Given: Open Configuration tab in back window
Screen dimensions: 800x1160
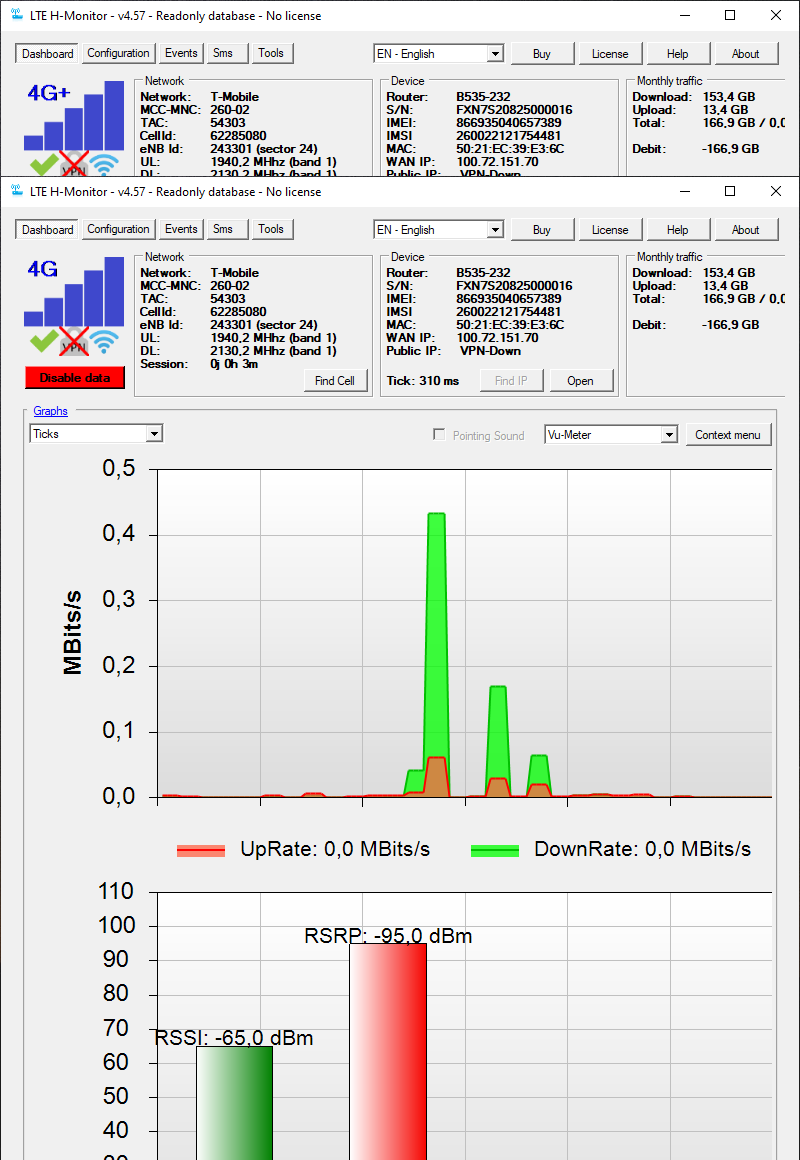Looking at the screenshot, I should point(118,53).
